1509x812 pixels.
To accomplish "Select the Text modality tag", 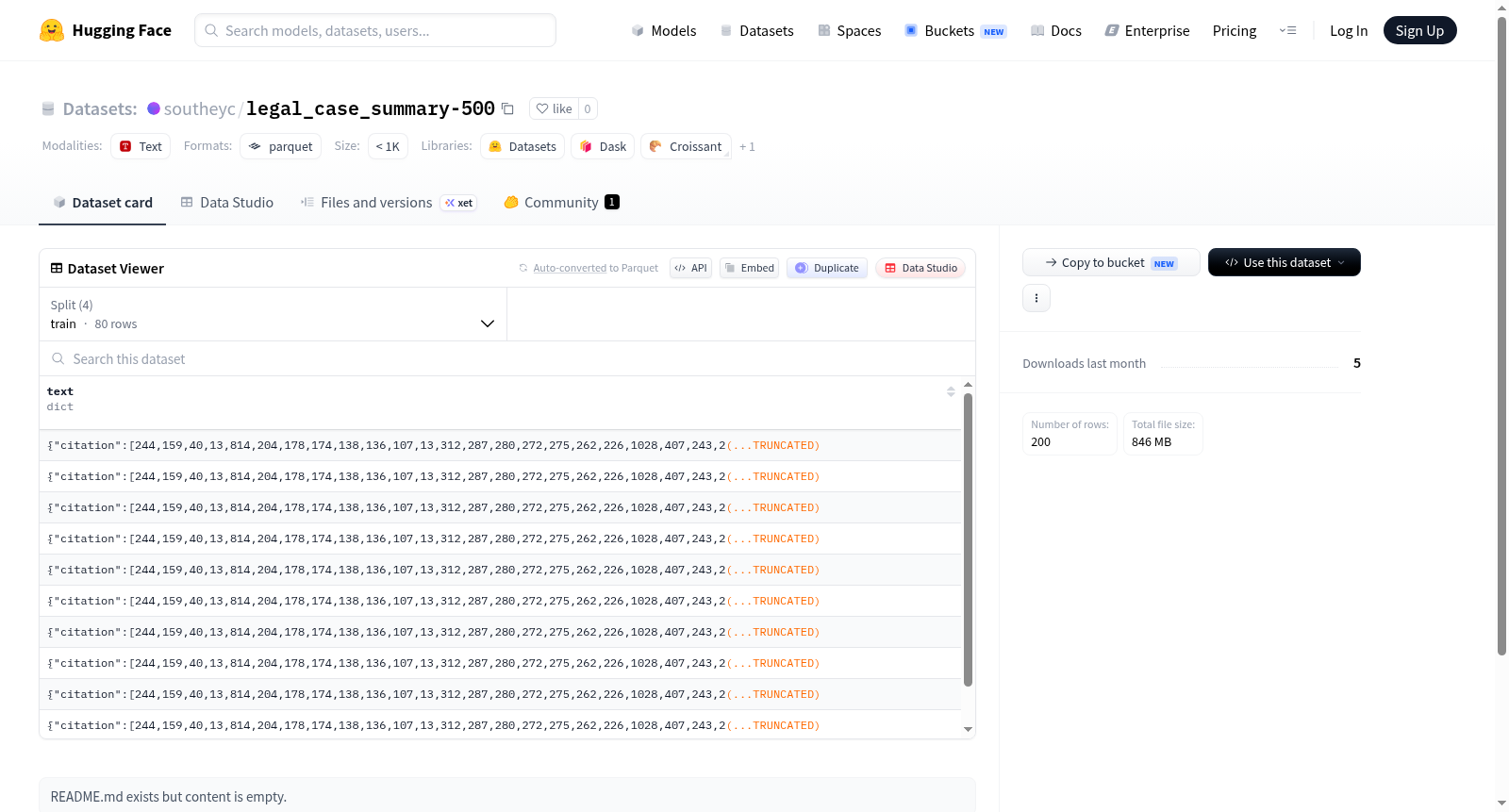I will tap(141, 146).
